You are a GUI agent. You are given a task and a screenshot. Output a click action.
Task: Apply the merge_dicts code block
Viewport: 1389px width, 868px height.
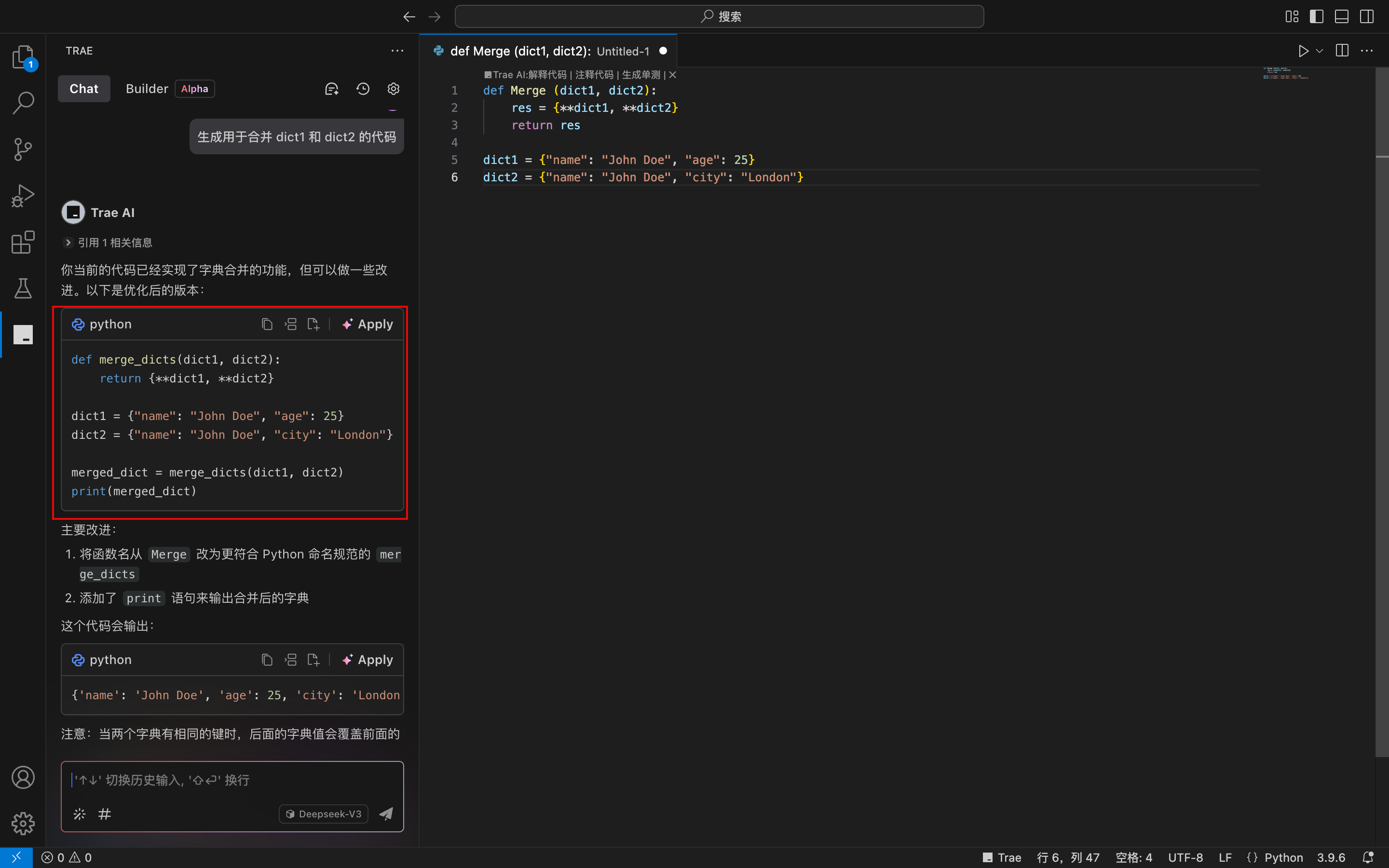(x=368, y=325)
